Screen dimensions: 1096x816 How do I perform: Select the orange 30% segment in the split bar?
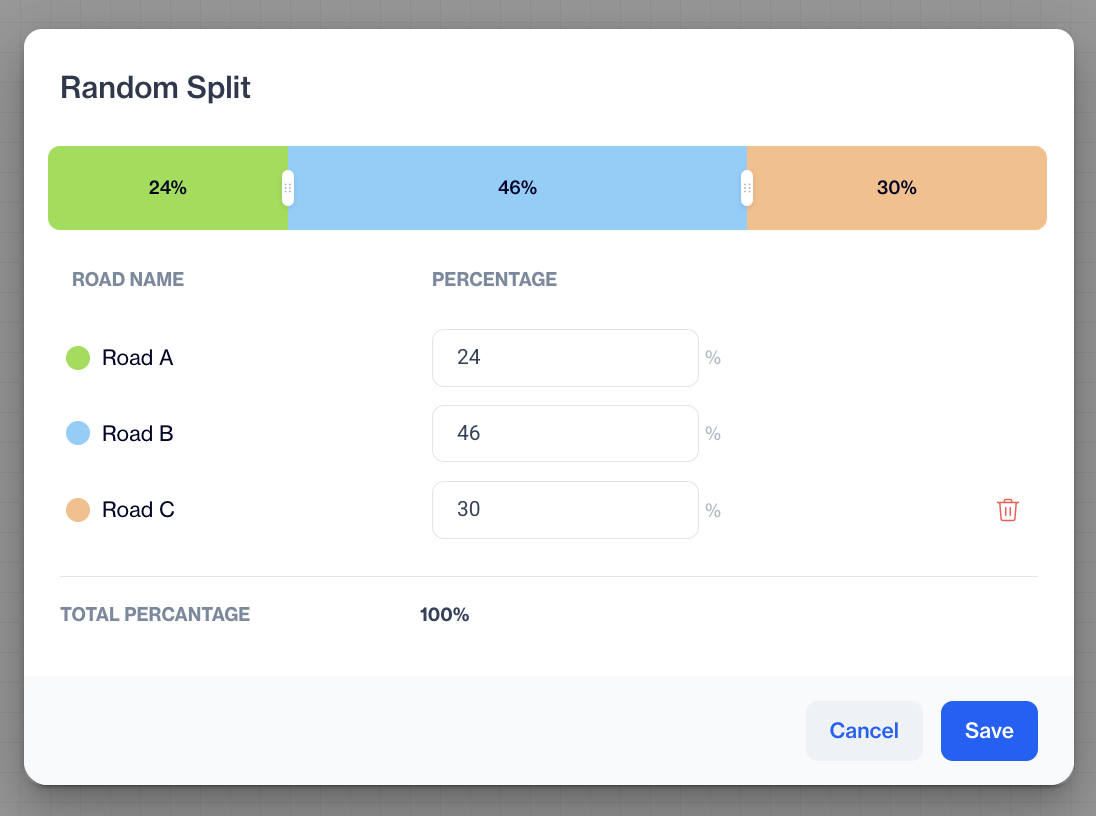click(x=897, y=188)
